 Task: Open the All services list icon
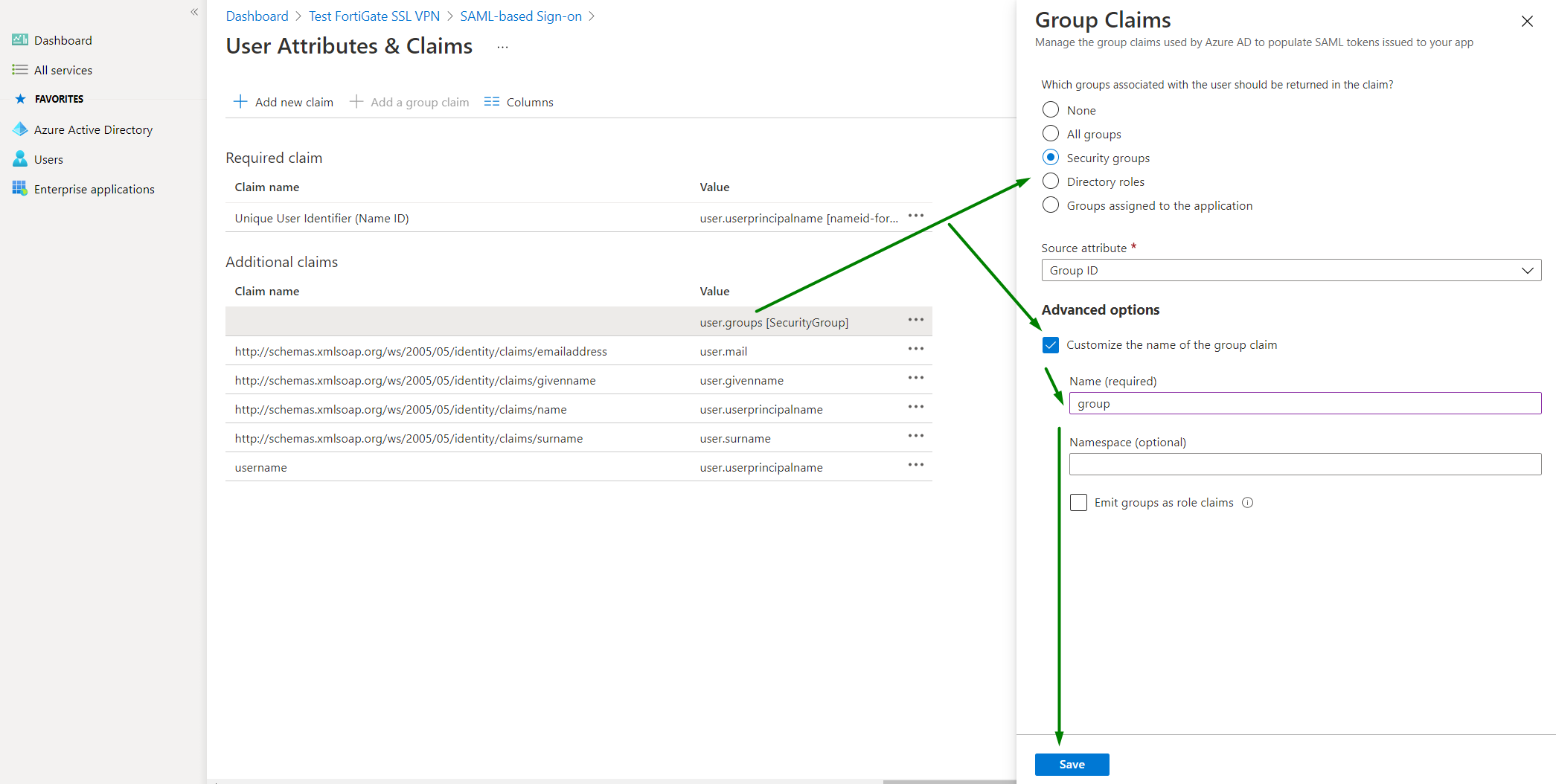click(20, 70)
